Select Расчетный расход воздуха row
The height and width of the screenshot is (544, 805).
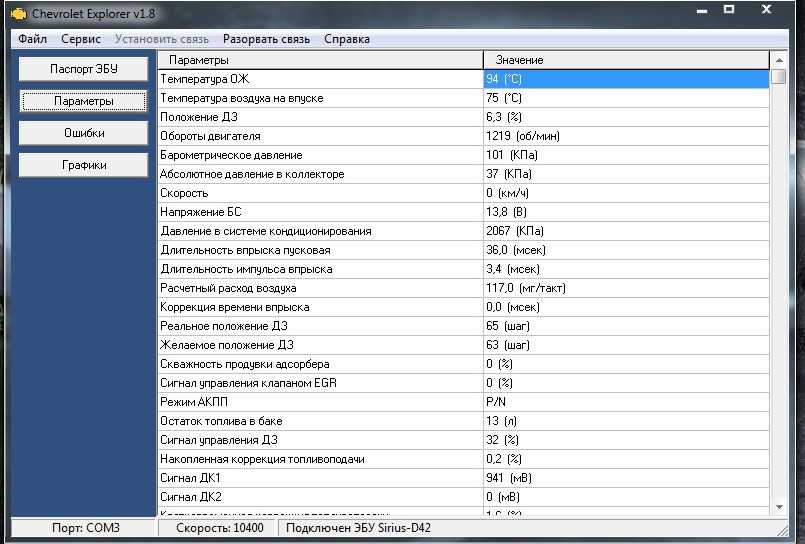[x=463, y=288]
